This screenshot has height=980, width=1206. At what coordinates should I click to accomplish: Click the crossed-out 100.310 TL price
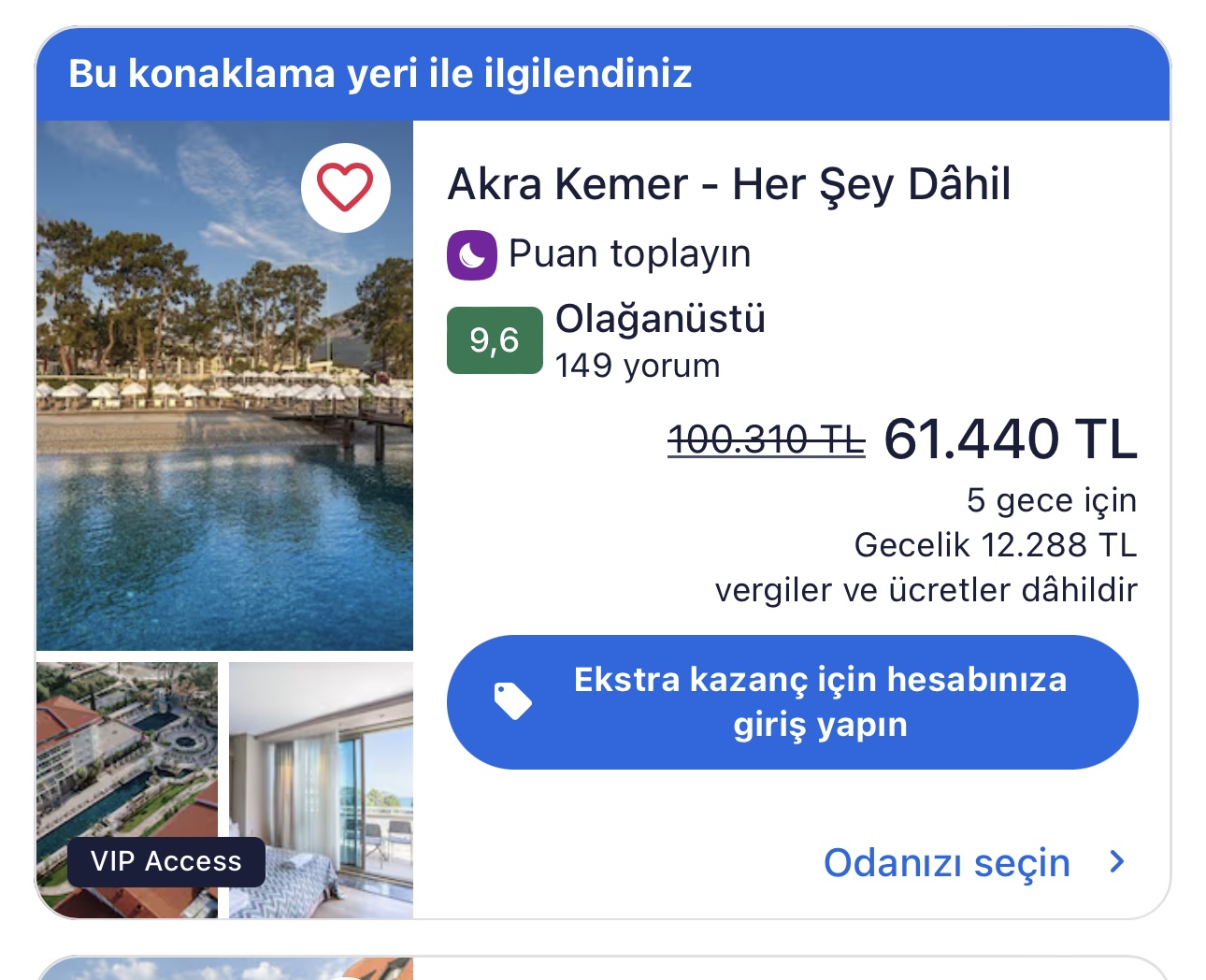pos(766,440)
